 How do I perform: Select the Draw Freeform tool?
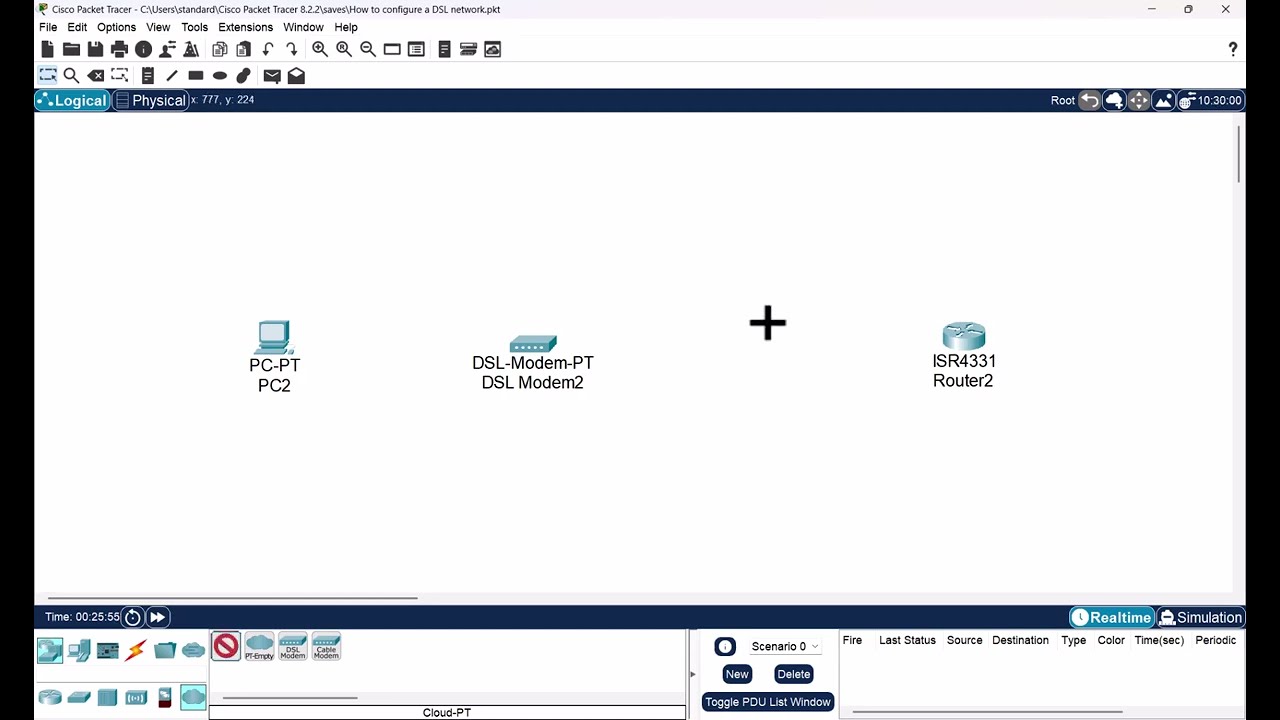(243, 75)
